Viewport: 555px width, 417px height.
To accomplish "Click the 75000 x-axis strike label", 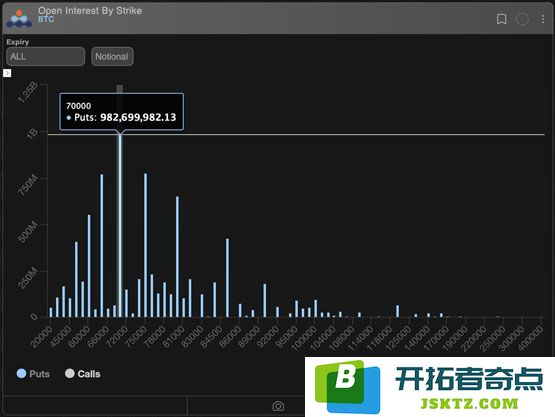I will click(136, 337).
